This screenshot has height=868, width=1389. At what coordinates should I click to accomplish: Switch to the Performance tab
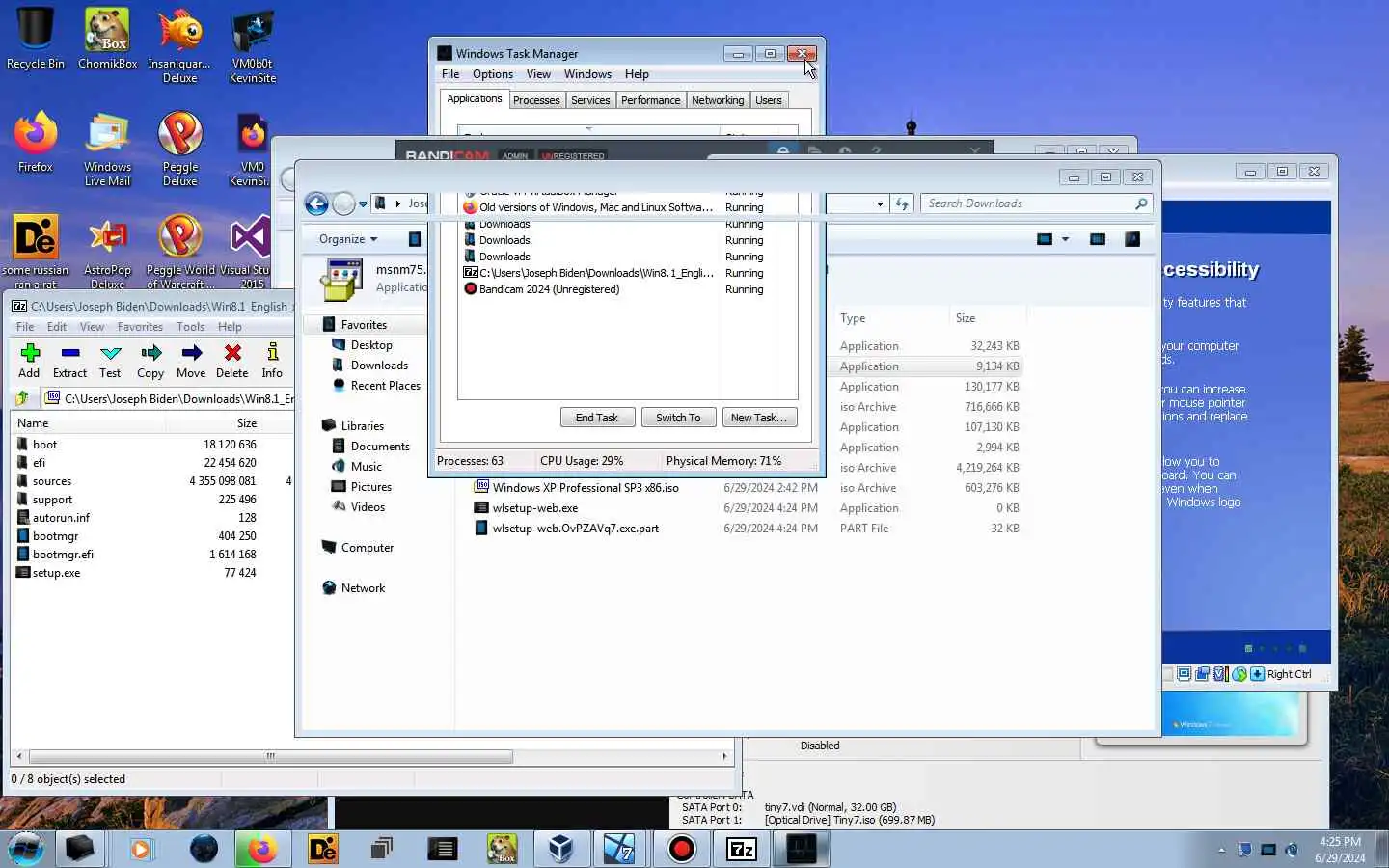pos(650,100)
